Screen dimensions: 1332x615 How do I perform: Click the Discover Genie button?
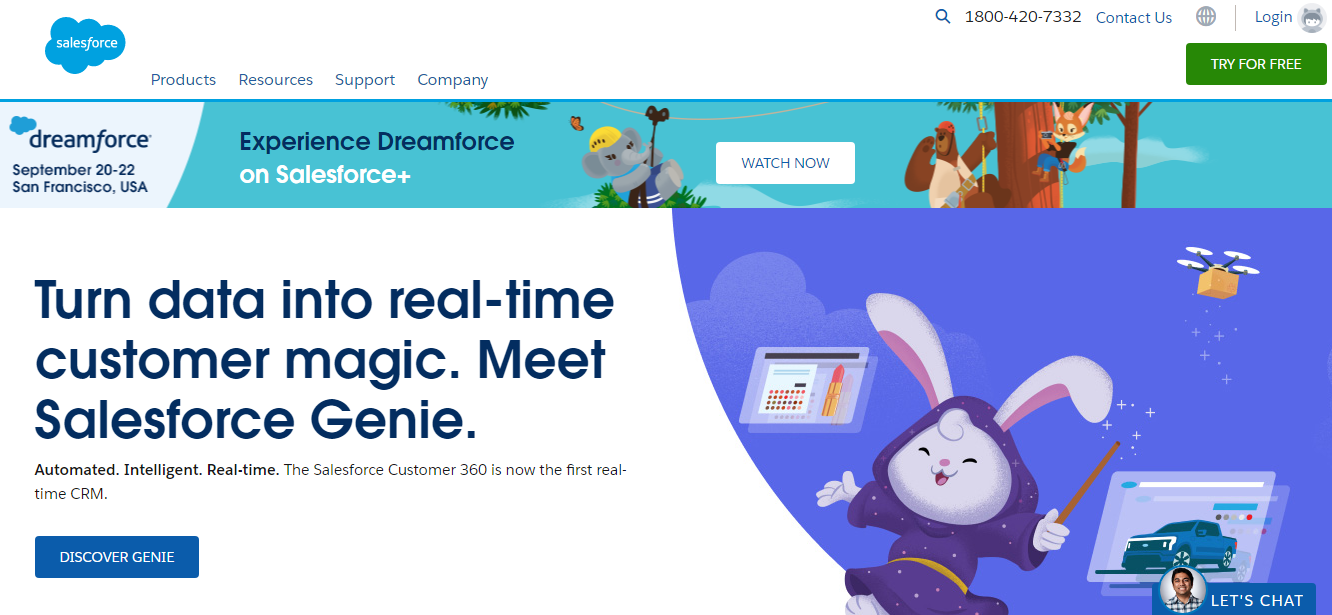[x=117, y=557]
